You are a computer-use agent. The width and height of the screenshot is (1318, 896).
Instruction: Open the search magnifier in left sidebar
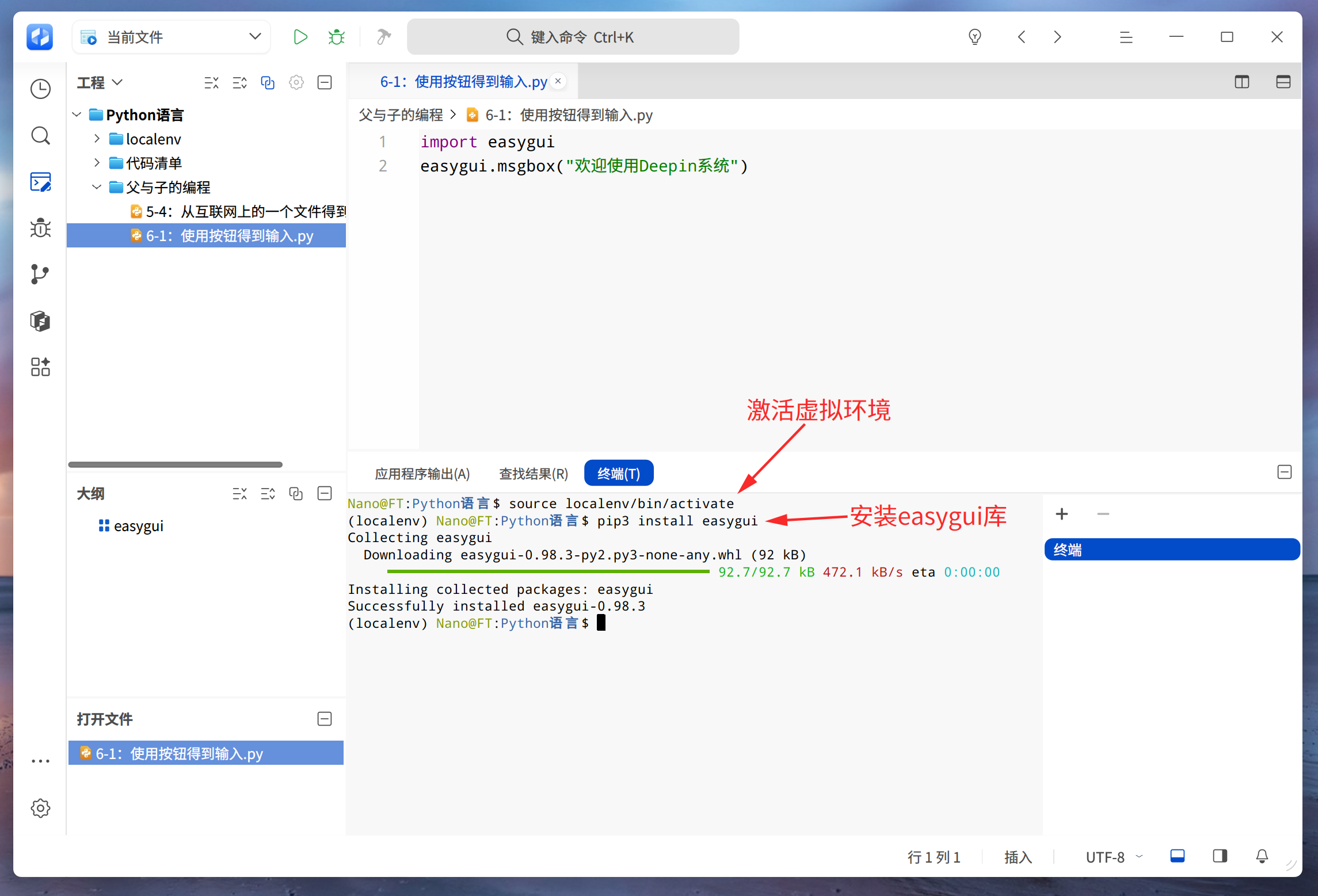click(x=40, y=136)
